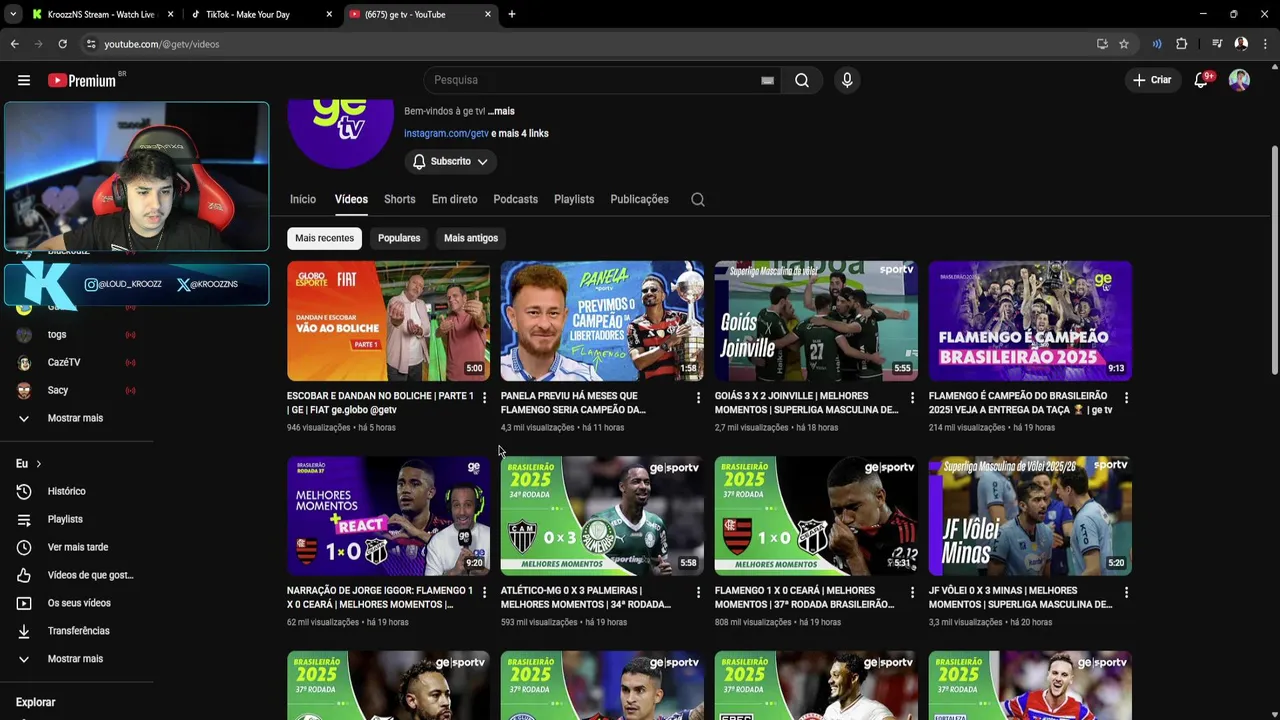The width and height of the screenshot is (1280, 720).
Task: Open options for Panela previu video
Action: [x=698, y=398]
